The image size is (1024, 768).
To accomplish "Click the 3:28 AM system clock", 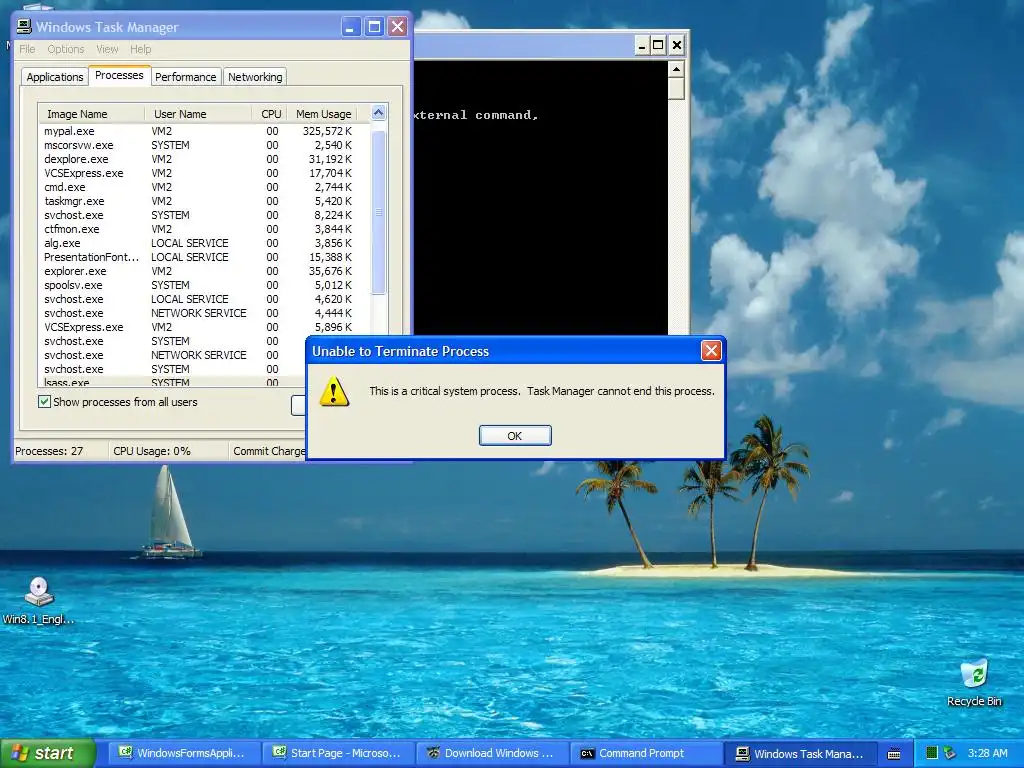I will click(x=987, y=753).
